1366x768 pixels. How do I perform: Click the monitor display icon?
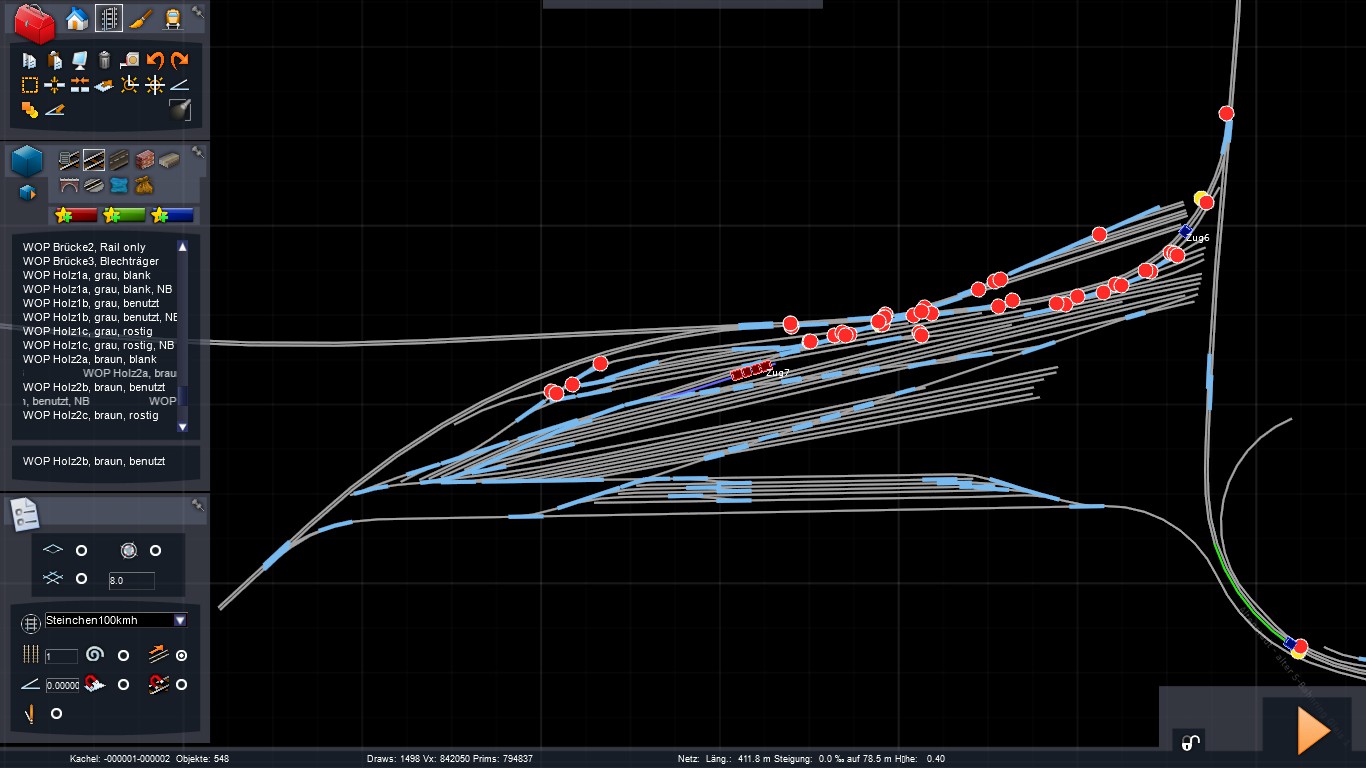click(x=80, y=61)
